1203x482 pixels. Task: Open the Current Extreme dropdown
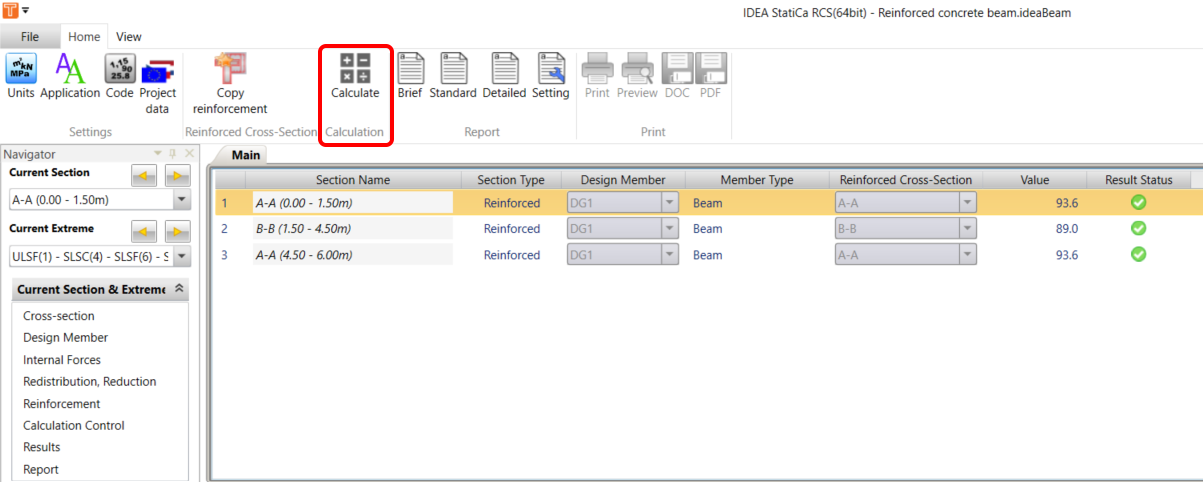181,257
